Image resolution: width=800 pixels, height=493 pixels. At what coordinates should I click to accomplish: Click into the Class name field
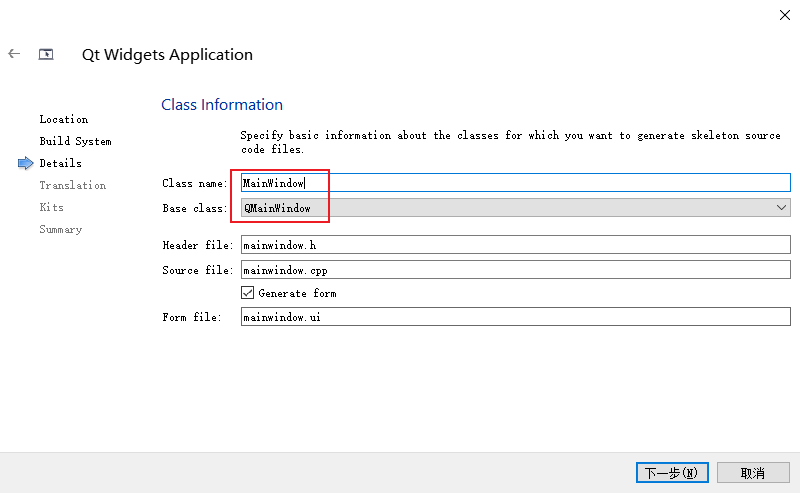(x=515, y=183)
